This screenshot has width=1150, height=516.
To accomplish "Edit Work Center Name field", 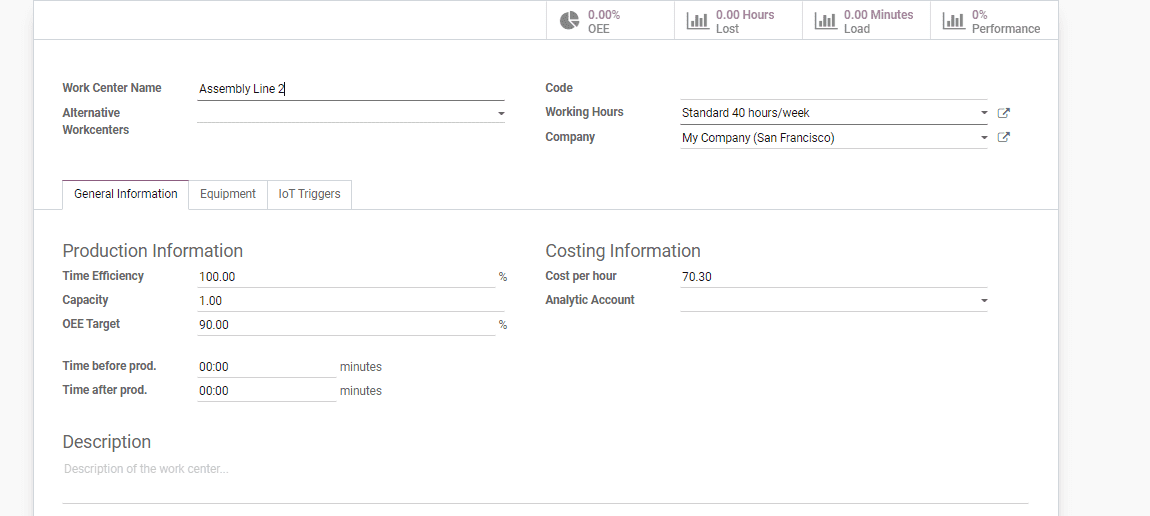I will coord(351,89).
